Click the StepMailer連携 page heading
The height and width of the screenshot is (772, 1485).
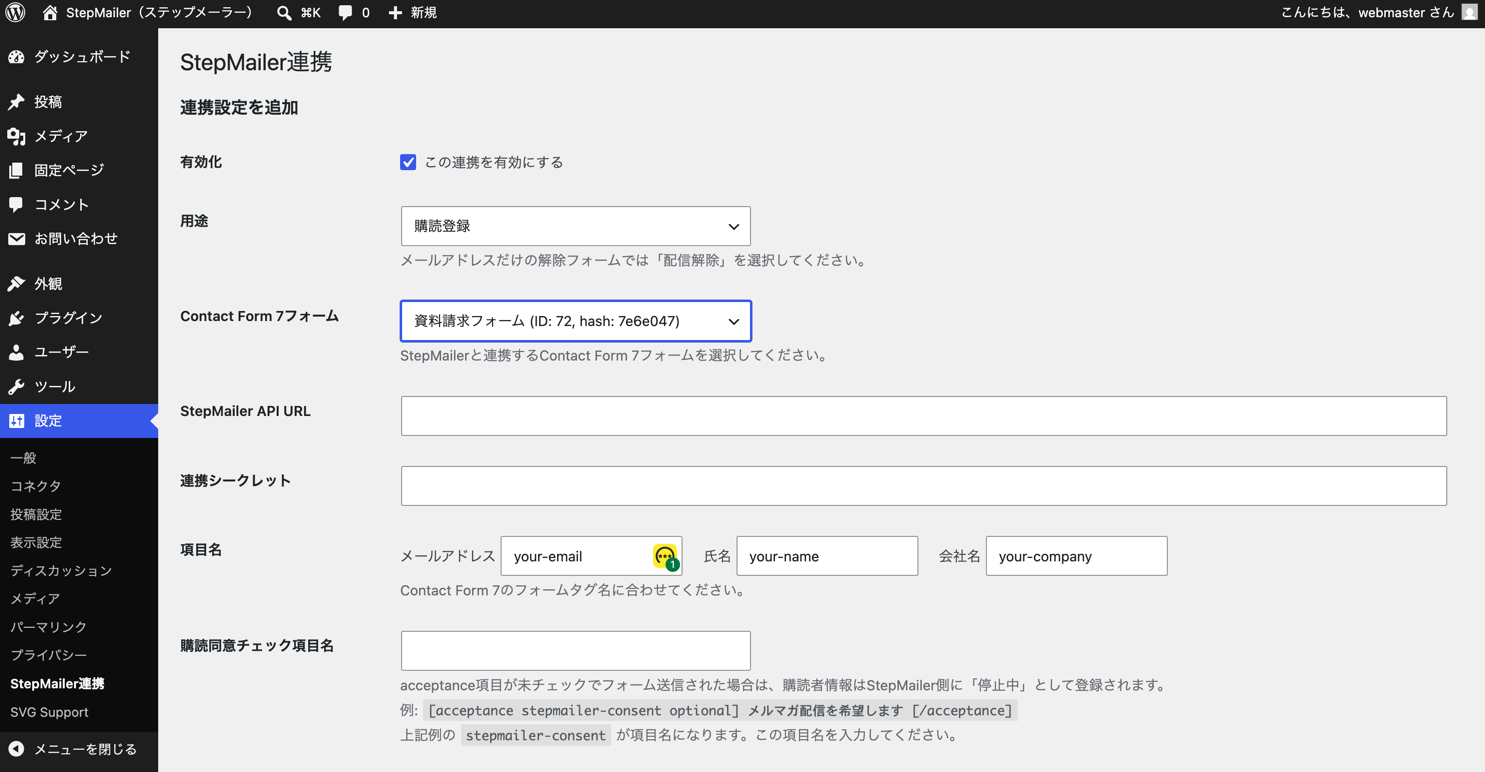click(256, 62)
